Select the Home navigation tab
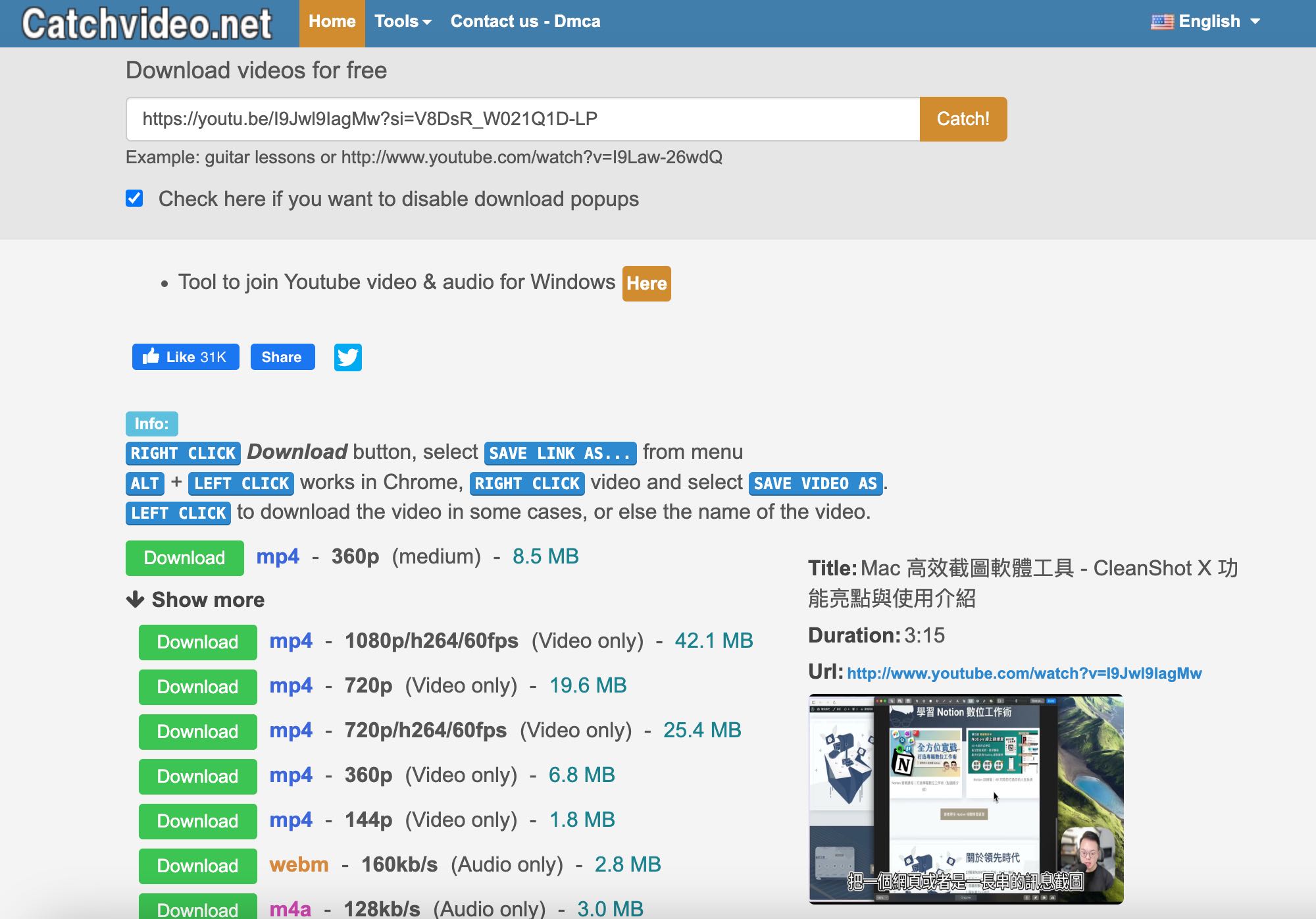1316x919 pixels. coord(332,23)
